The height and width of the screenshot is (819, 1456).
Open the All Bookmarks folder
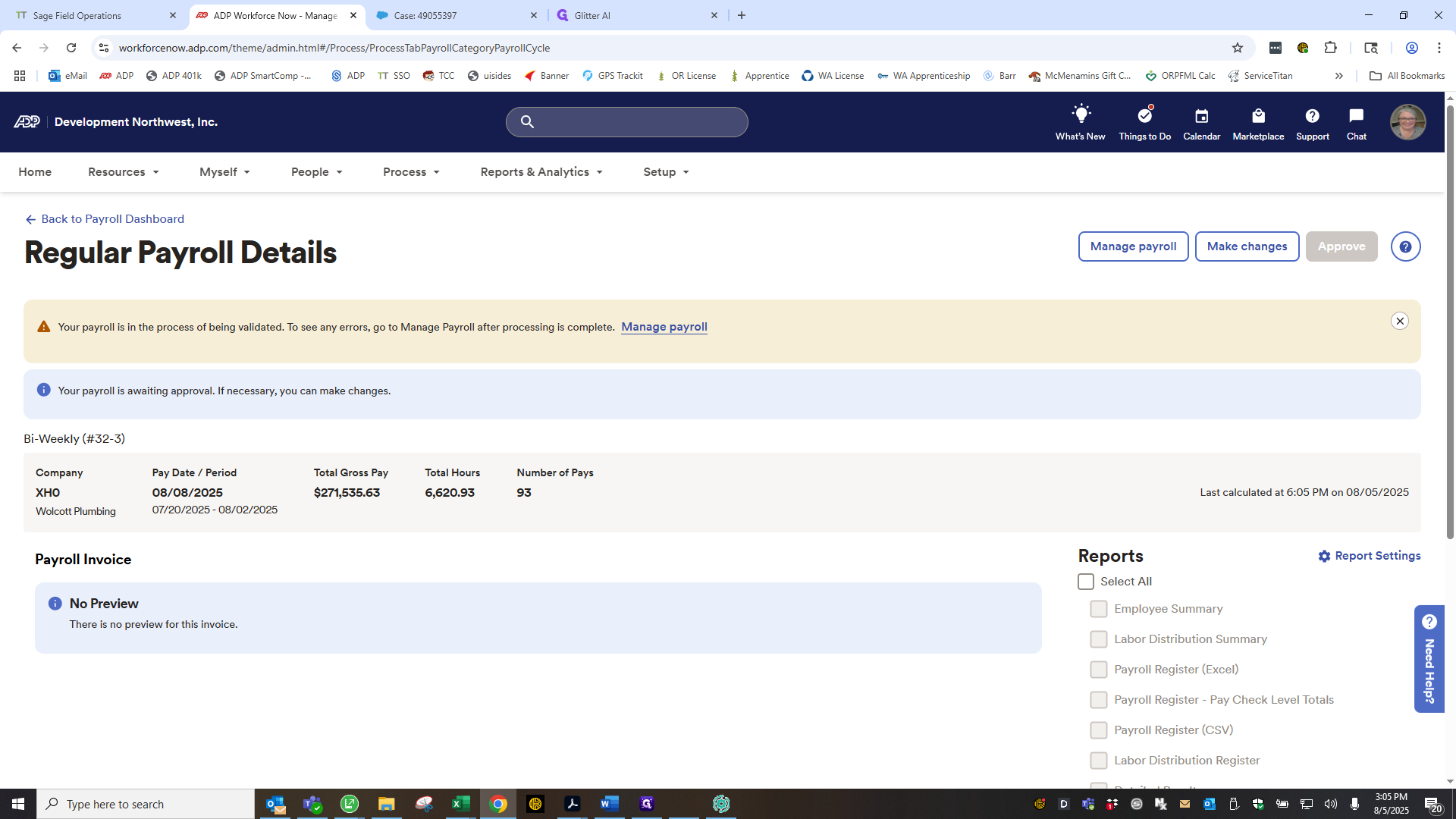coord(1407,76)
